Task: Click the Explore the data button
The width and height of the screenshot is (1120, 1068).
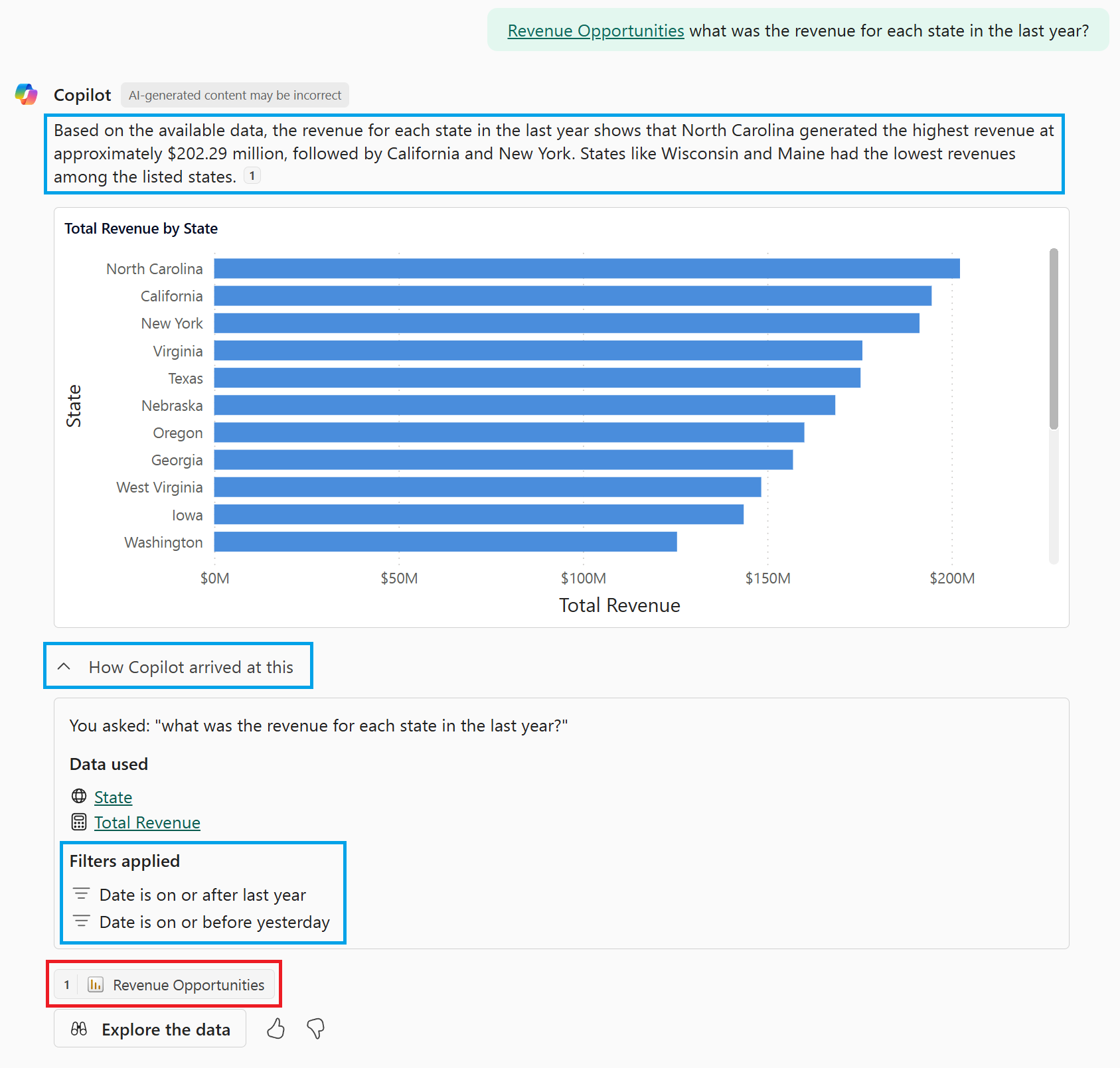Action: click(149, 1028)
